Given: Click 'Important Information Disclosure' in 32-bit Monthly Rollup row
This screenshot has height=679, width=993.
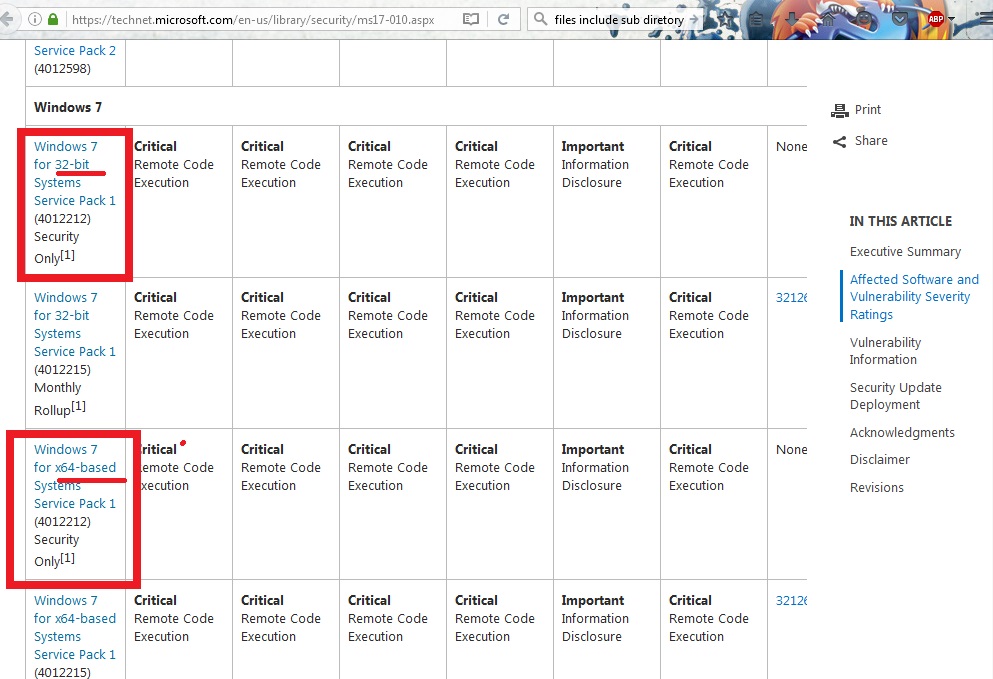Looking at the screenshot, I should tap(595, 315).
